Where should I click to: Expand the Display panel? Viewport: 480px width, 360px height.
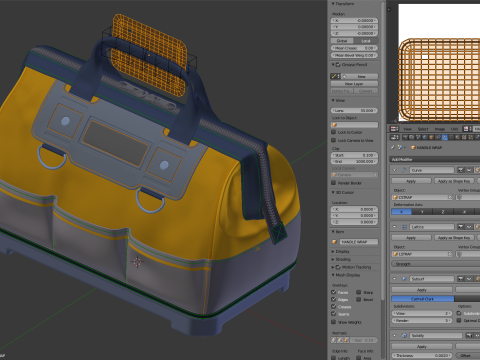[333, 251]
